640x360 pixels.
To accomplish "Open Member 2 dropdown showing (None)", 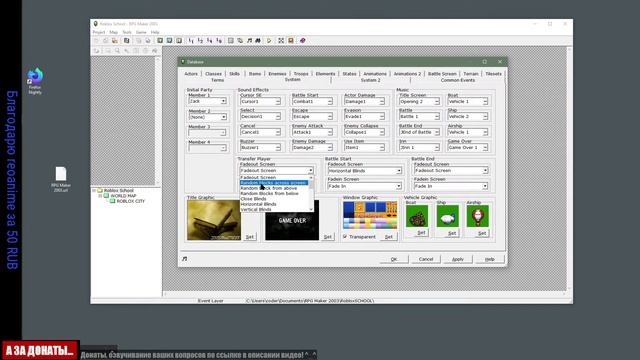I will point(207,117).
